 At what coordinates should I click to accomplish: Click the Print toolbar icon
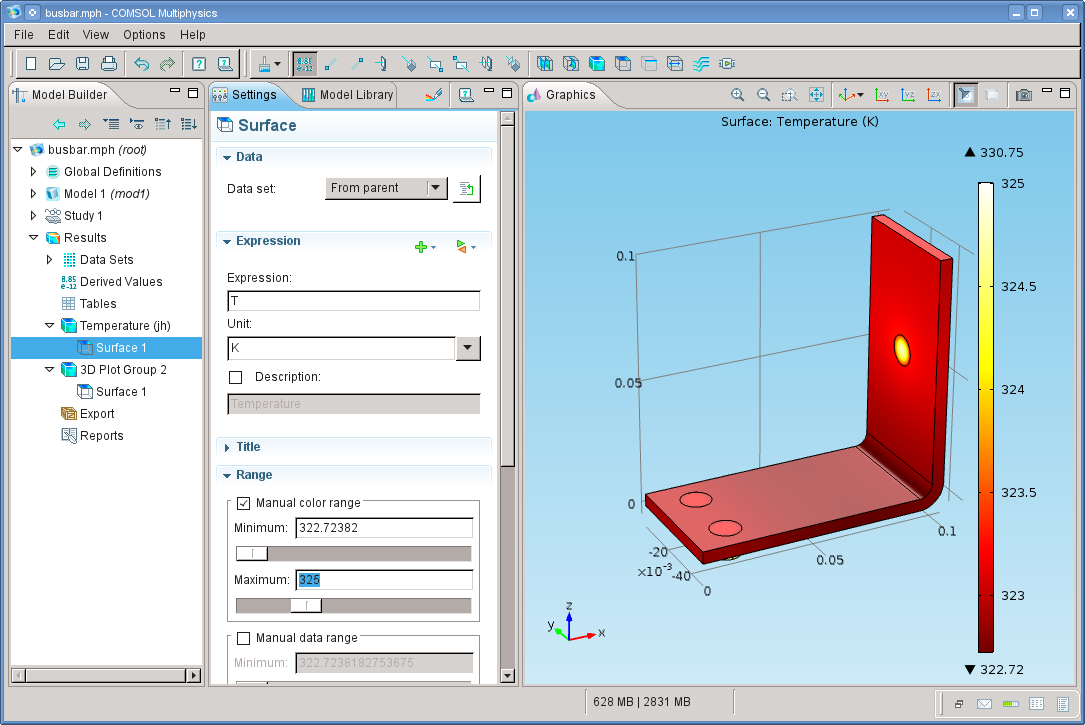click(108, 64)
